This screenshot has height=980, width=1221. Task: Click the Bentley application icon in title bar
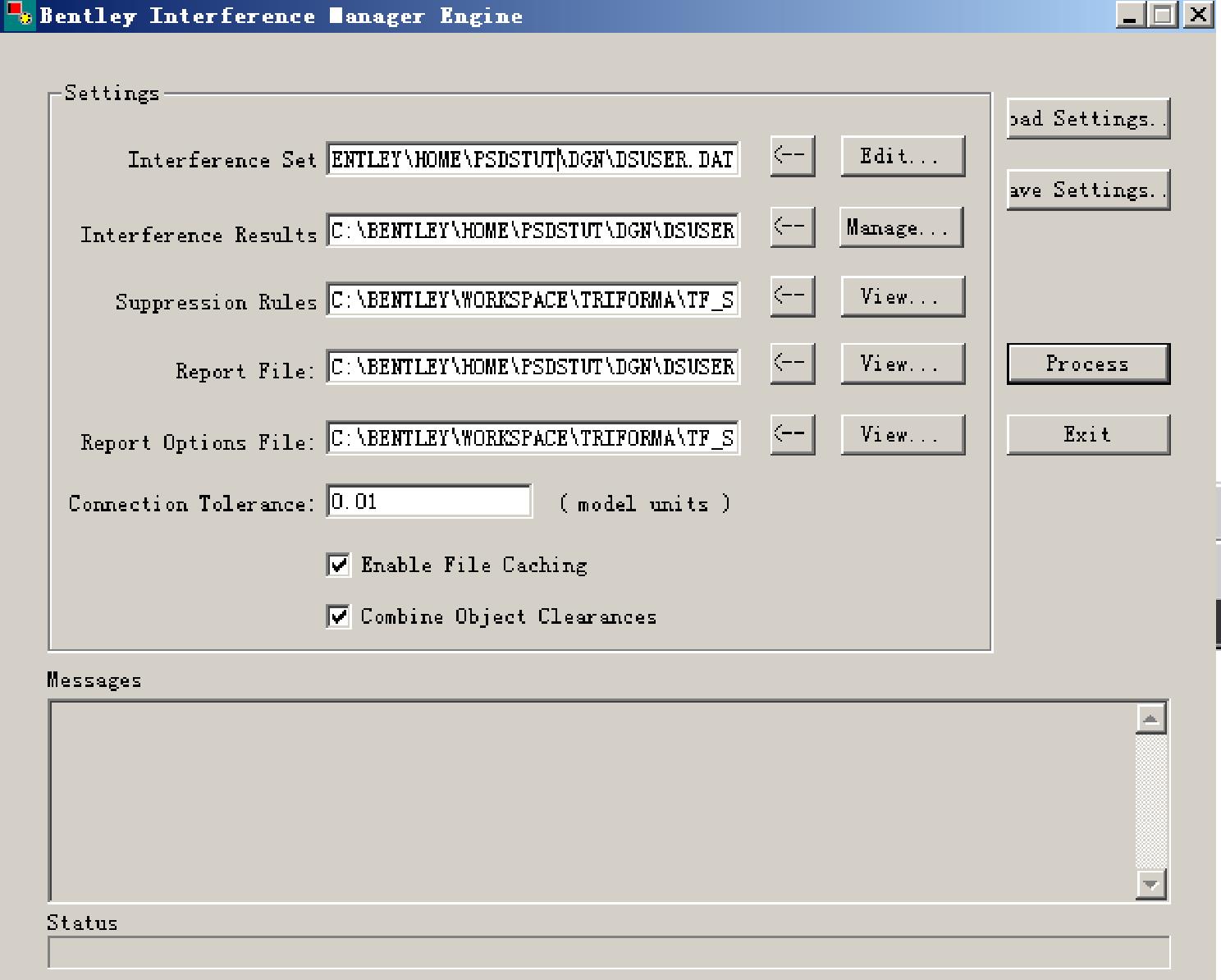pos(20,15)
